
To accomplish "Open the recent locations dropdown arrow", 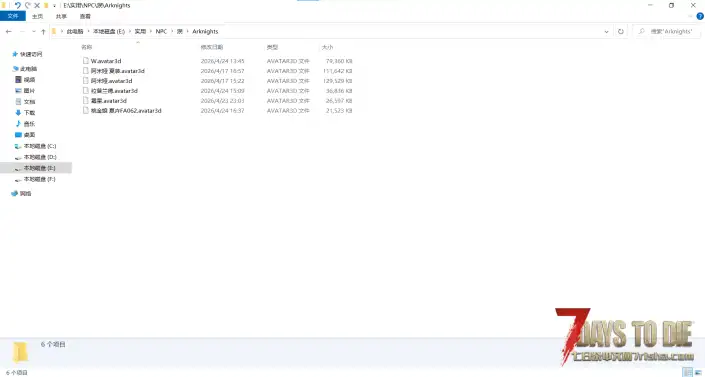I will pyautogui.click(x=33, y=31).
